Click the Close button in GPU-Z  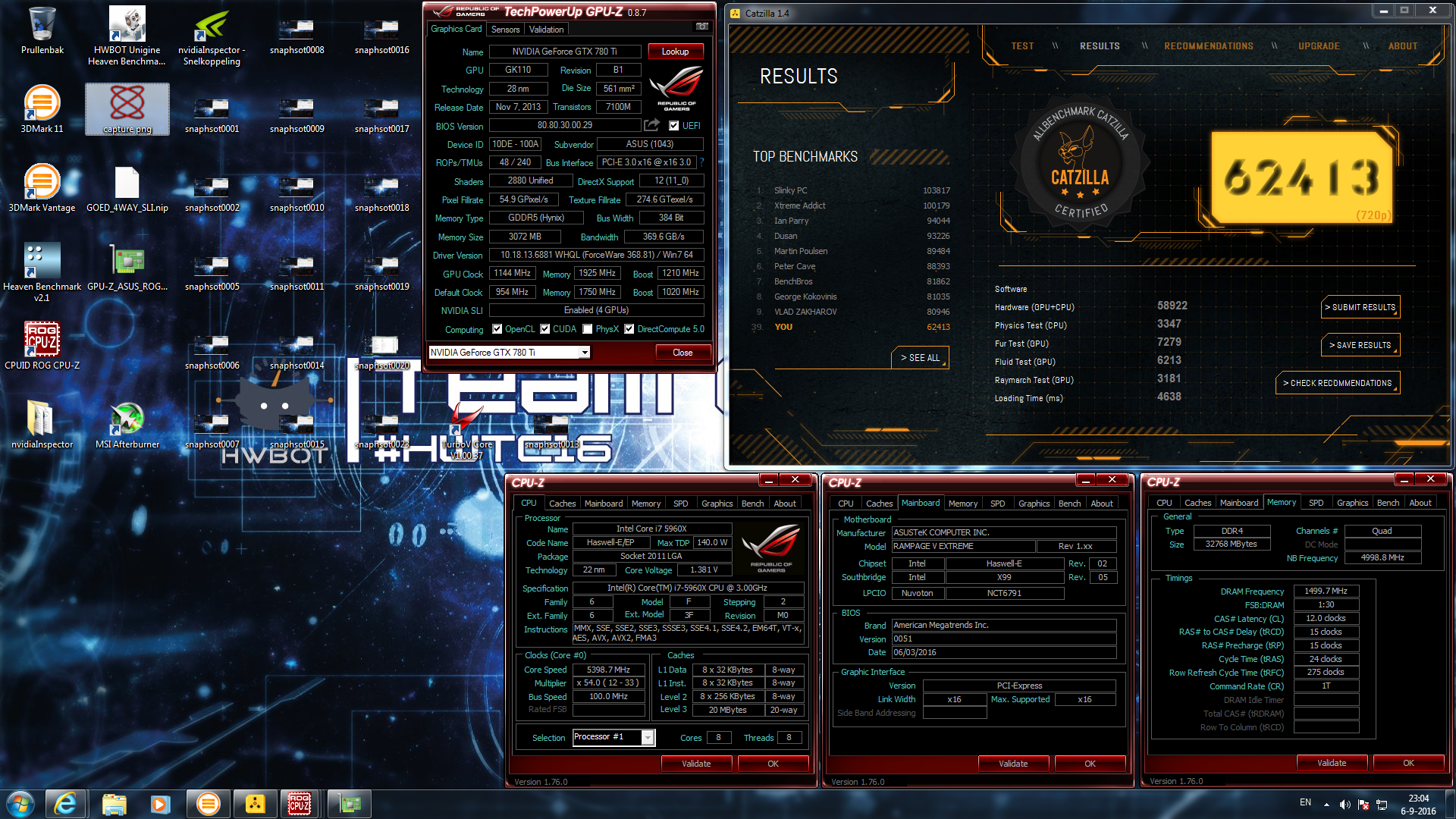pyautogui.click(x=682, y=353)
